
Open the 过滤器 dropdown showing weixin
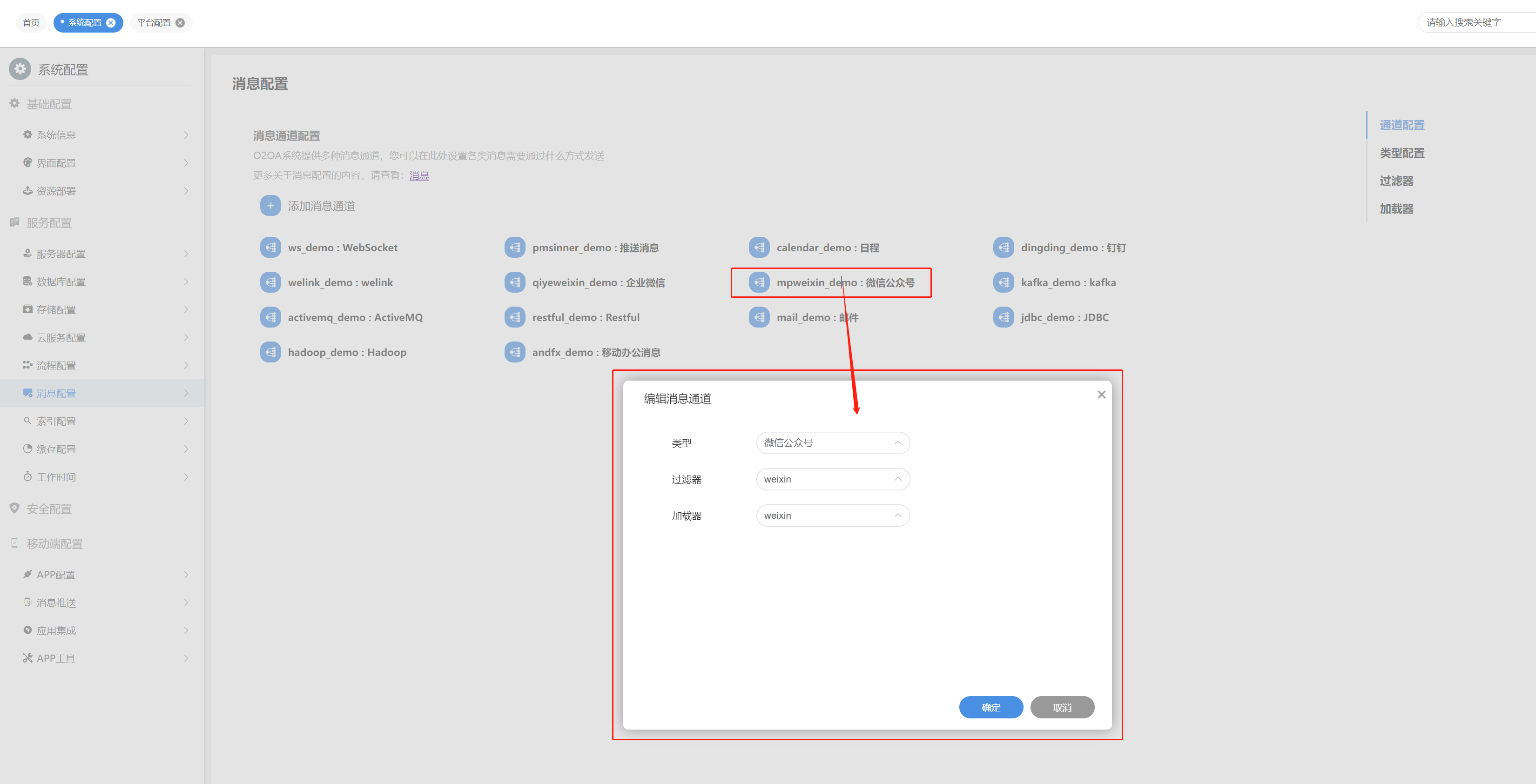832,479
